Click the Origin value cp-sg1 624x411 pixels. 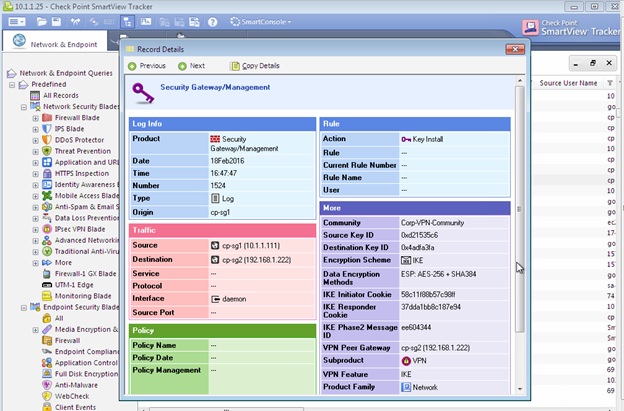pos(220,212)
